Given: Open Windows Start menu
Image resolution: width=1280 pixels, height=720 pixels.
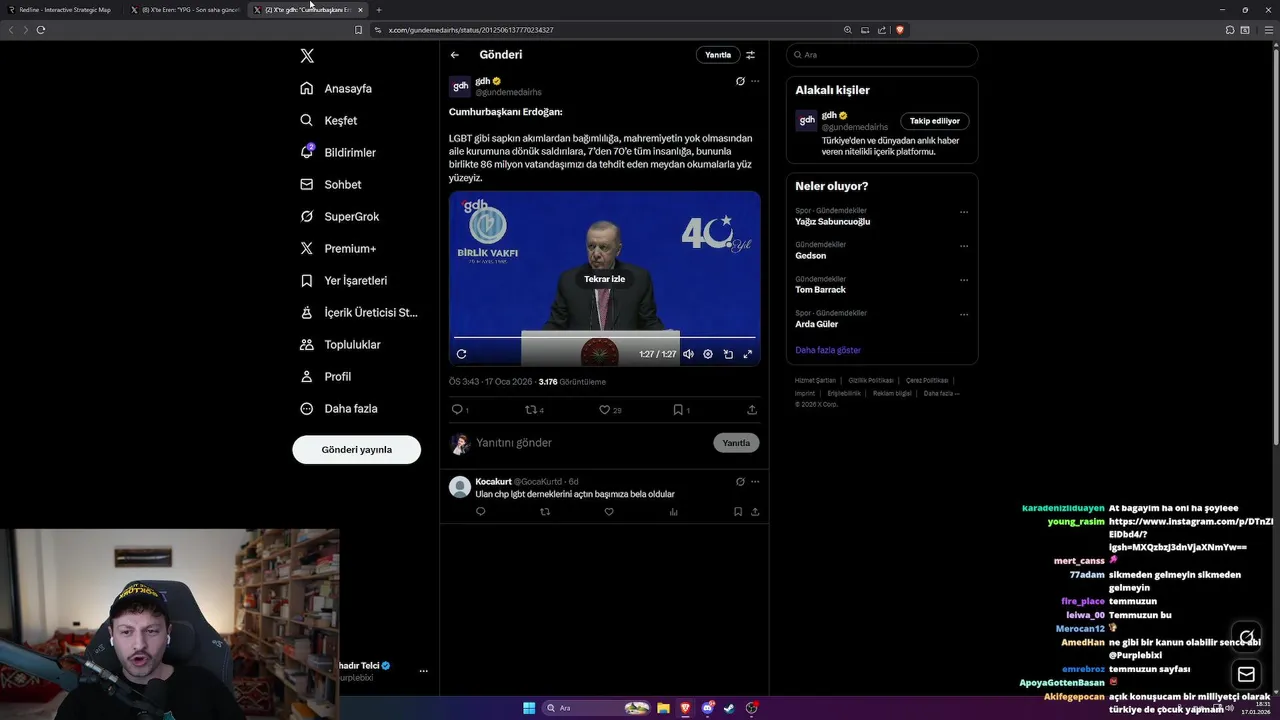Looking at the screenshot, I should tap(529, 708).
